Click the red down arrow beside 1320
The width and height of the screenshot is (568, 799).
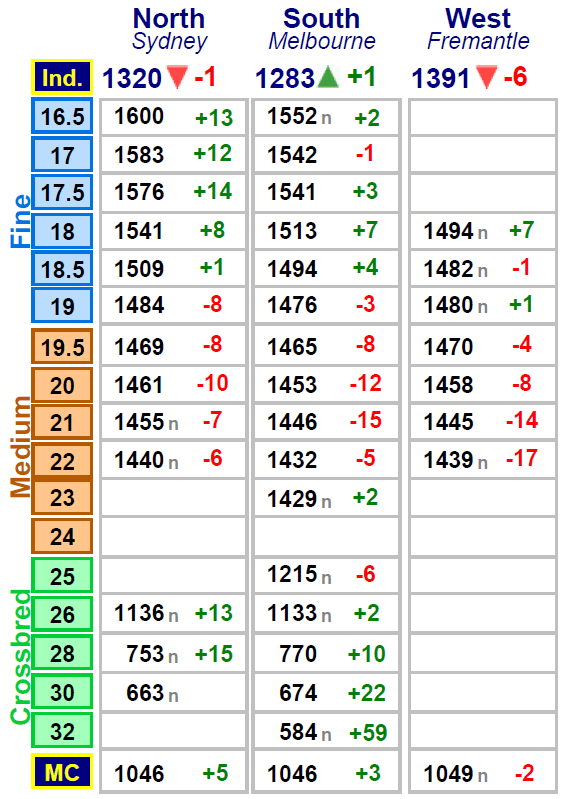coord(177,77)
